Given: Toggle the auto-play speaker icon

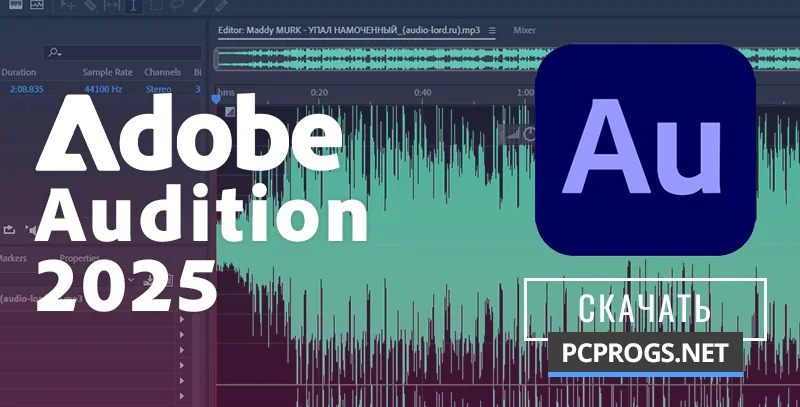Looking at the screenshot, I should click(31, 231).
